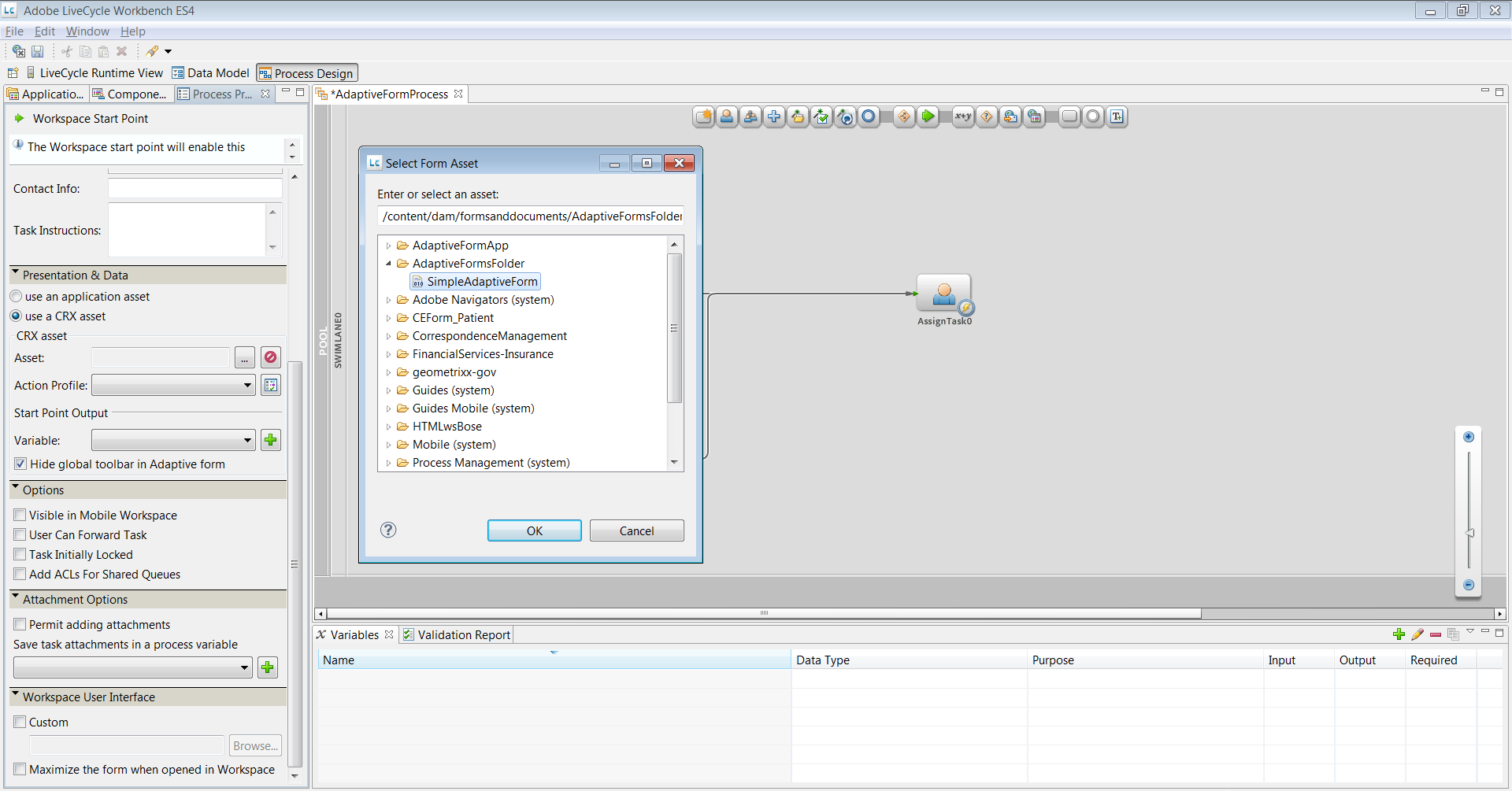This screenshot has width=1512, height=791.
Task: Click the asset browse ellipsis button
Action: tap(244, 357)
